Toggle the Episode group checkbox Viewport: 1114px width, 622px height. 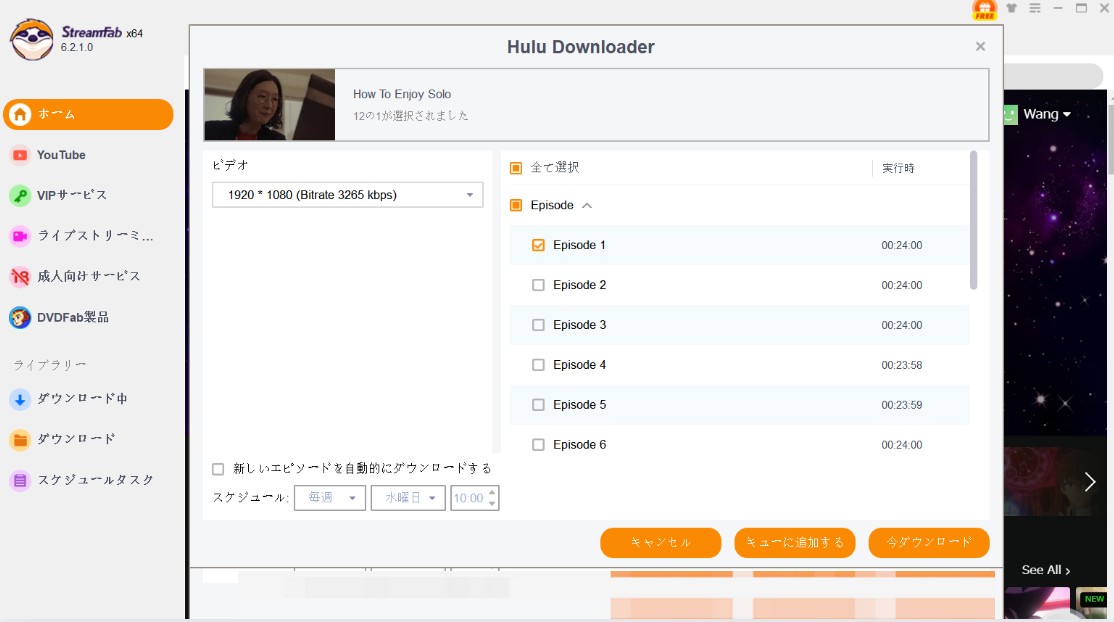(516, 205)
